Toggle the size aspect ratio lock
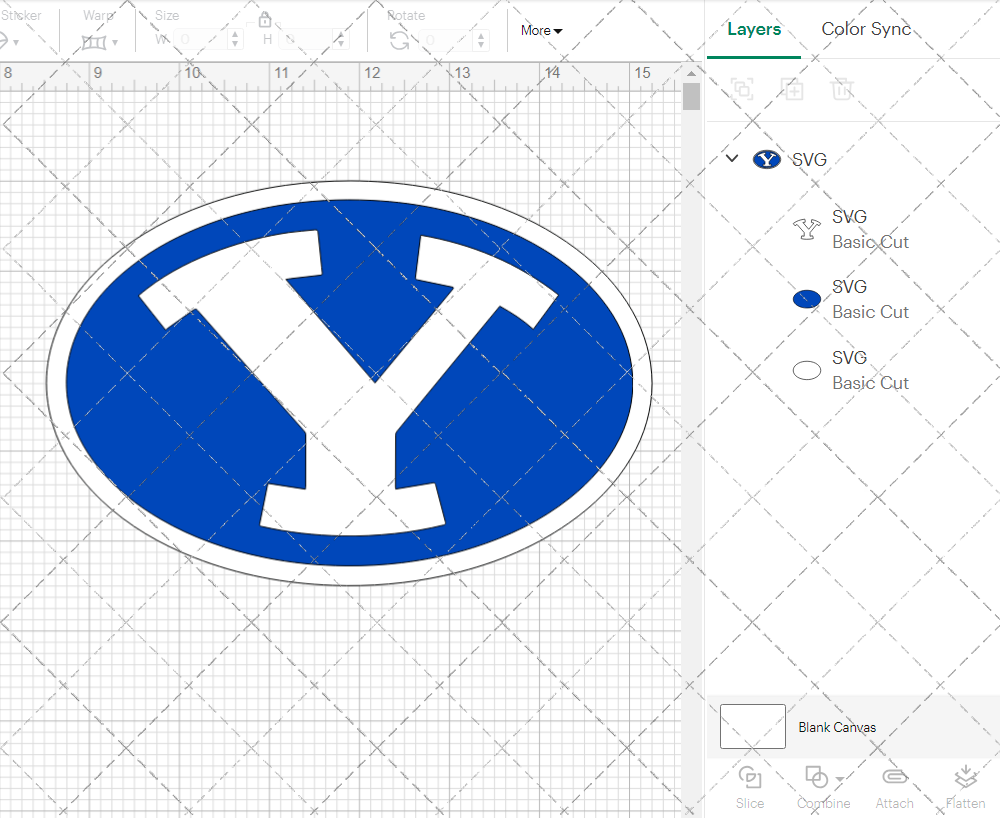 click(265, 20)
